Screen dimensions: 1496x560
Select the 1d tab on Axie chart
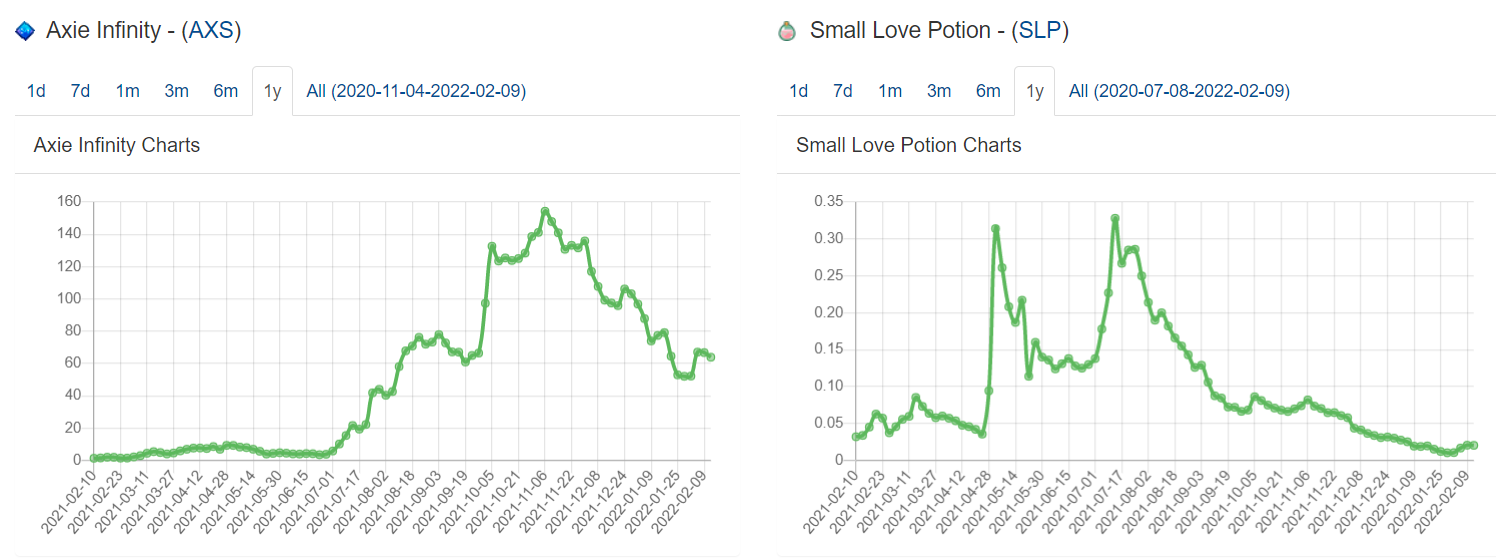point(36,91)
